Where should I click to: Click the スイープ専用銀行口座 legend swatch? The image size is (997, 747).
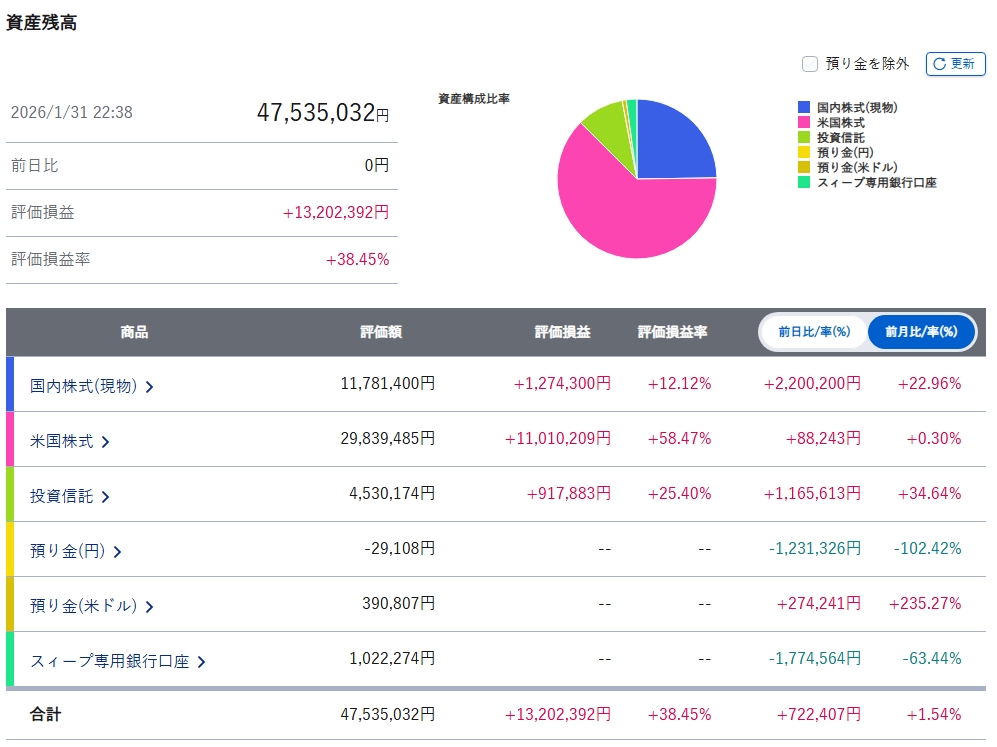tap(804, 182)
